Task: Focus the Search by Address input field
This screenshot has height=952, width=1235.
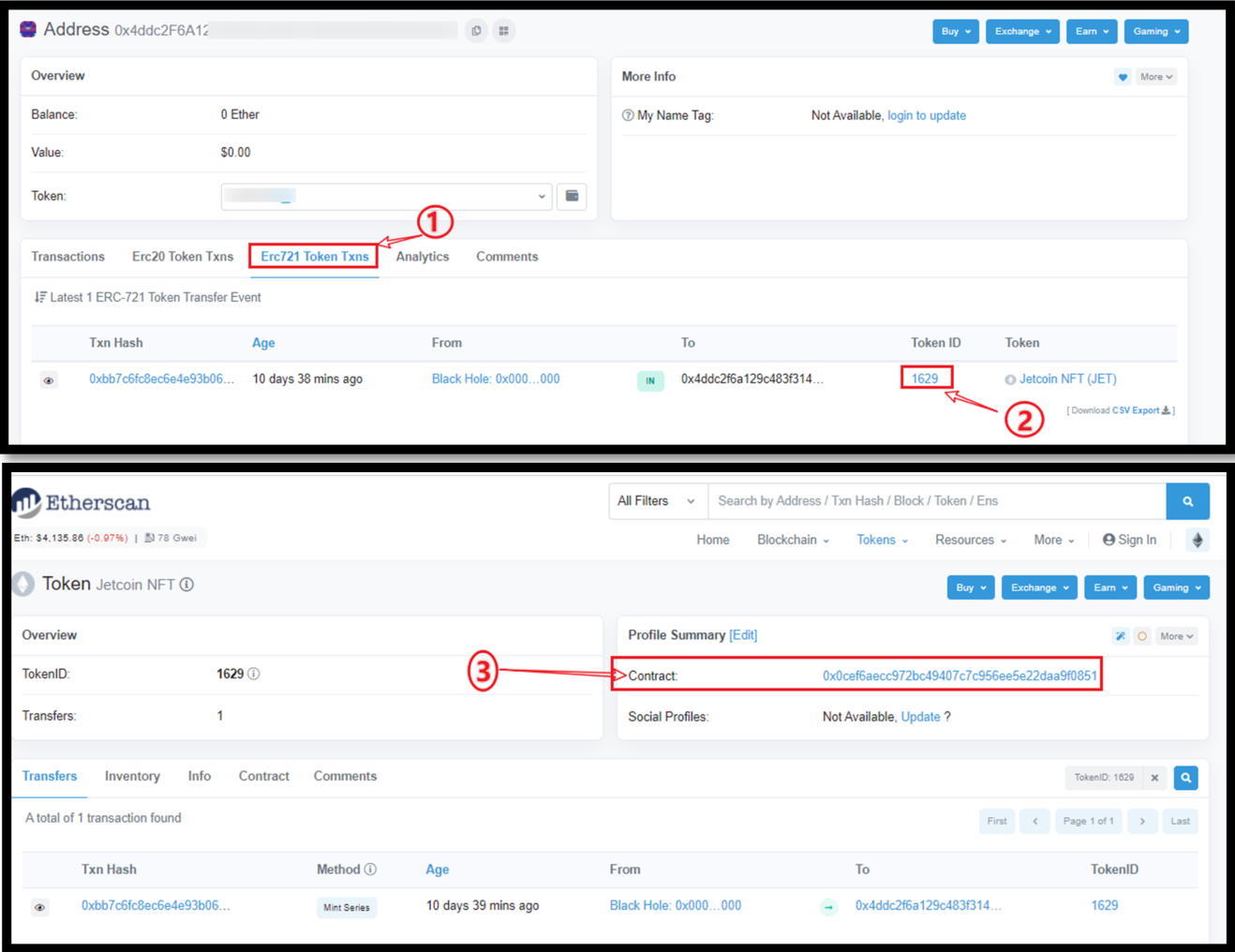Action: pyautogui.click(x=937, y=501)
